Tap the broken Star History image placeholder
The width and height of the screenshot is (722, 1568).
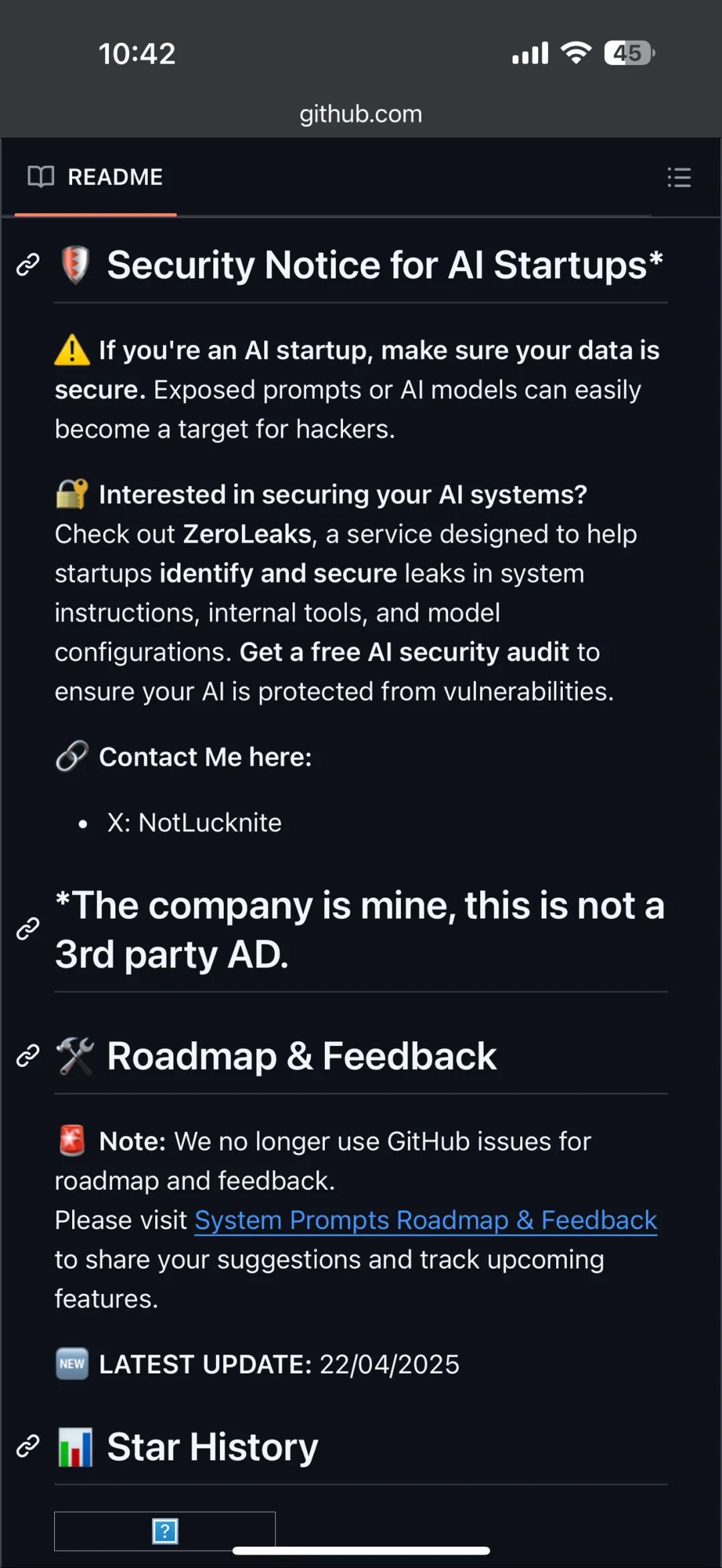coord(164,1531)
